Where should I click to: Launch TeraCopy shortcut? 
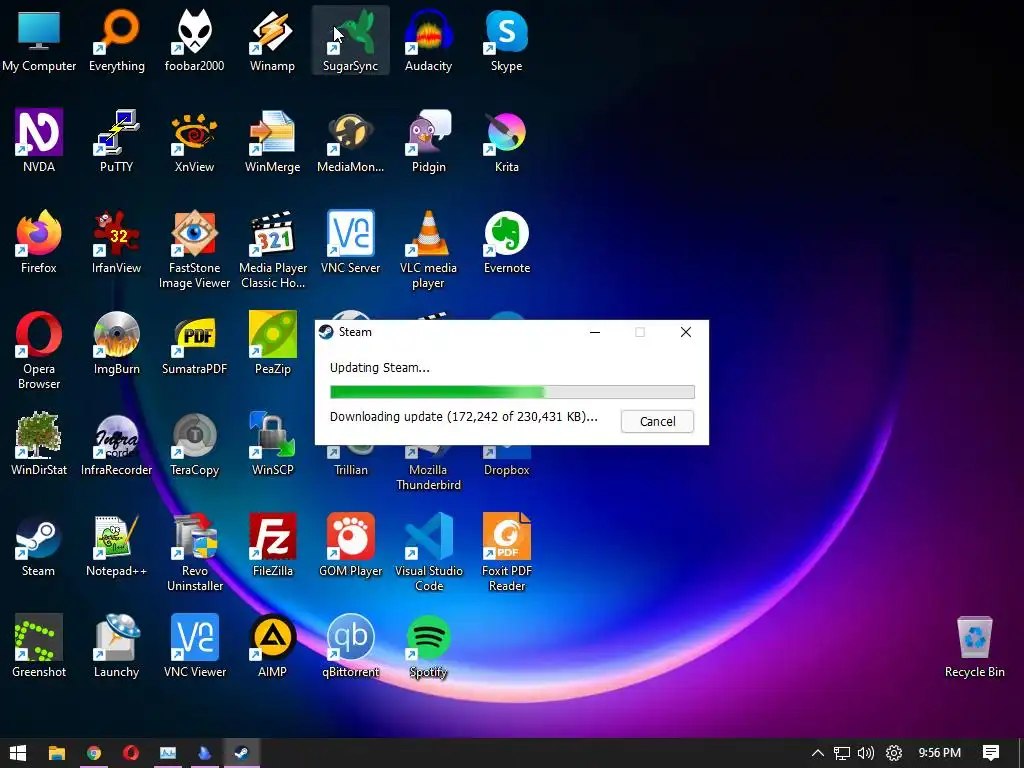tap(195, 444)
